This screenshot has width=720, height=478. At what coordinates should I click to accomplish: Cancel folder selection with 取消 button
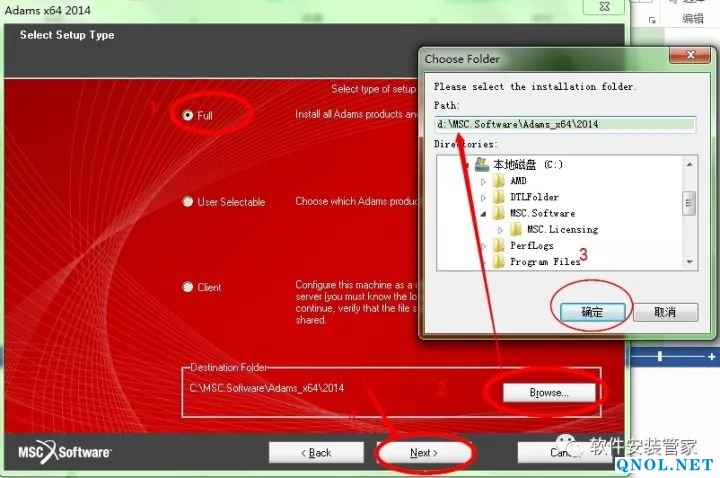(661, 312)
